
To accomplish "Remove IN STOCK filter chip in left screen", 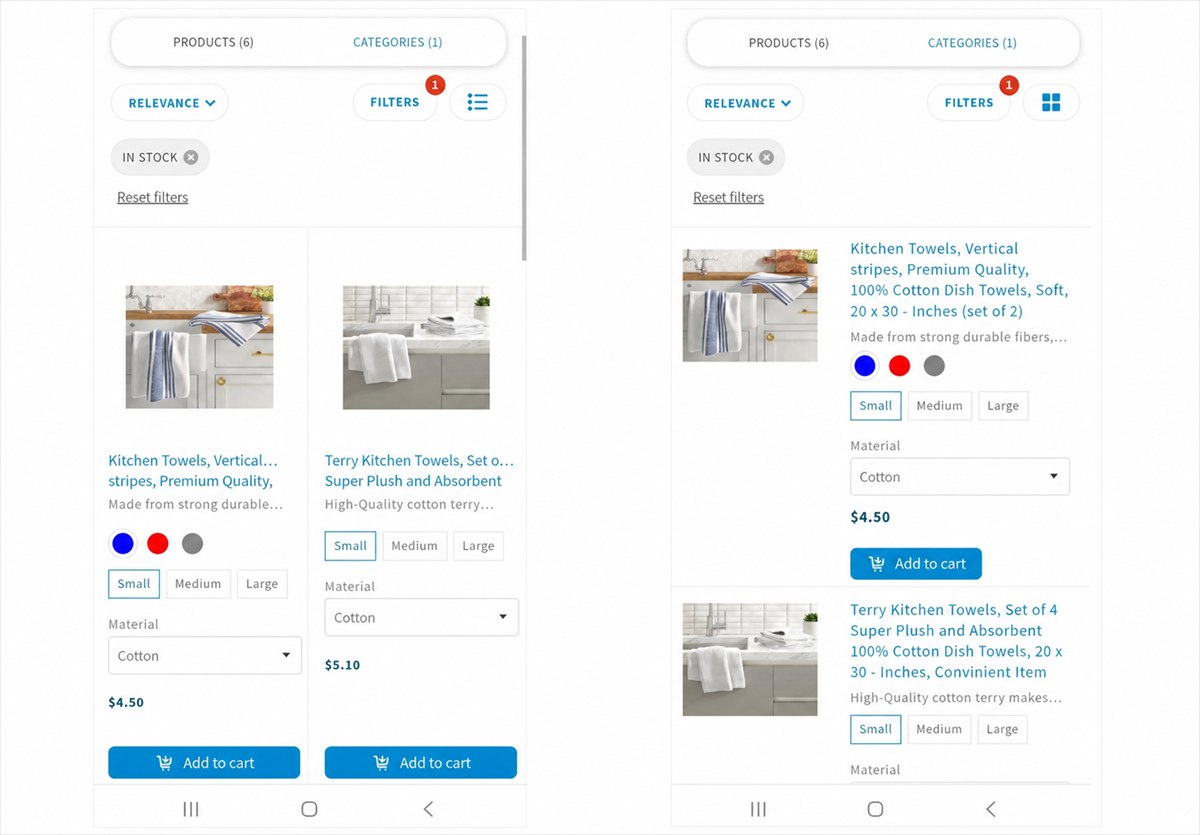I will 191,157.
